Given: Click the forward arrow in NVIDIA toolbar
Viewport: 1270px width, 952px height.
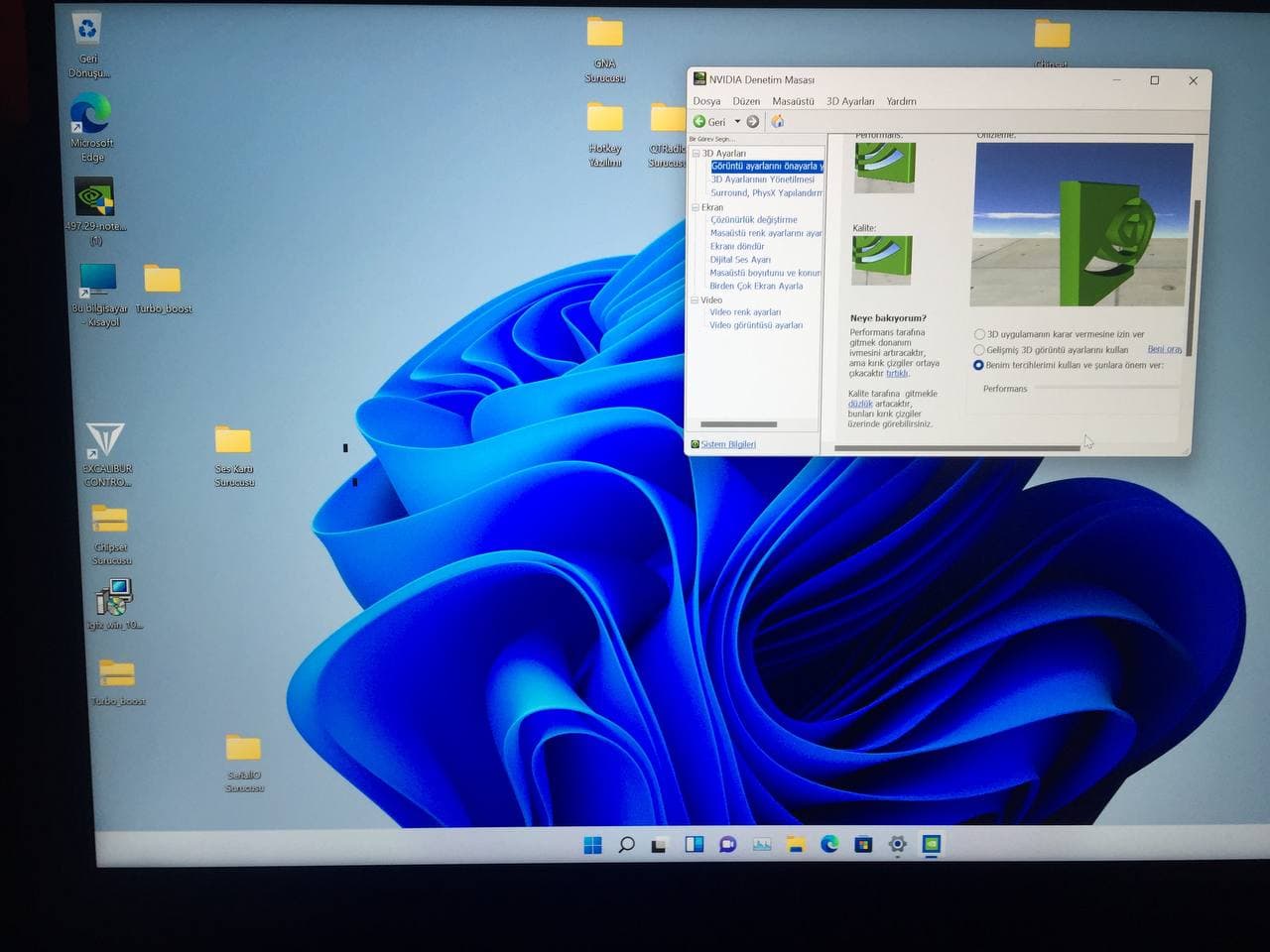Looking at the screenshot, I should 753,121.
